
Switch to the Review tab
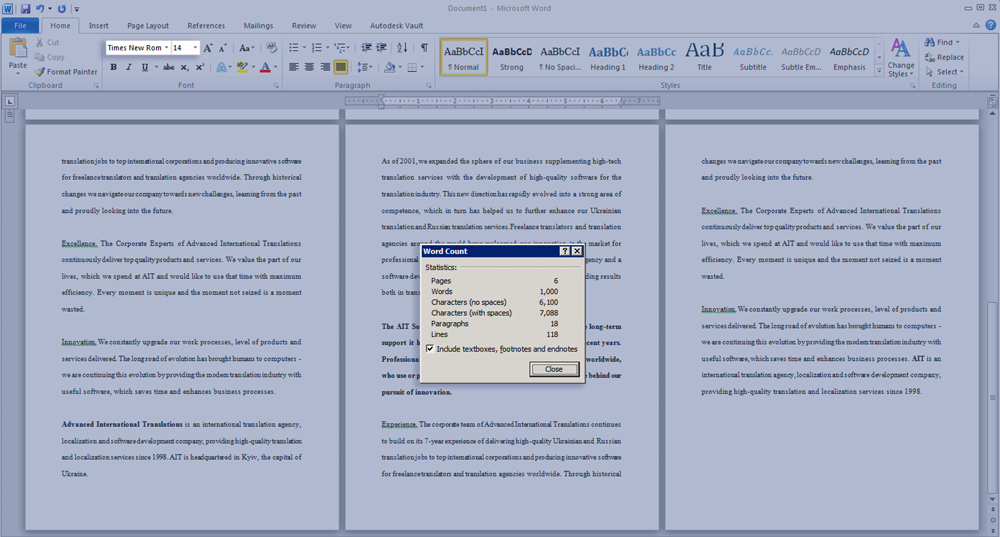304,26
